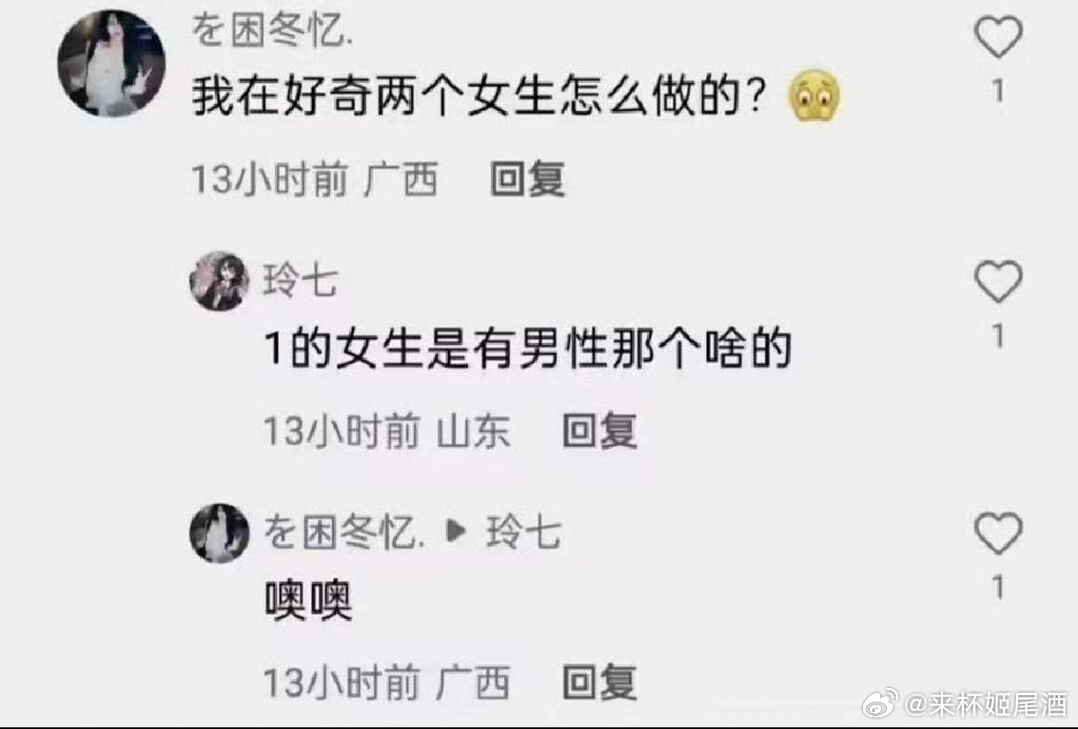Select the comment text 我在好奇两个女生怎么做的
The height and width of the screenshot is (729, 1078).
pos(479,96)
